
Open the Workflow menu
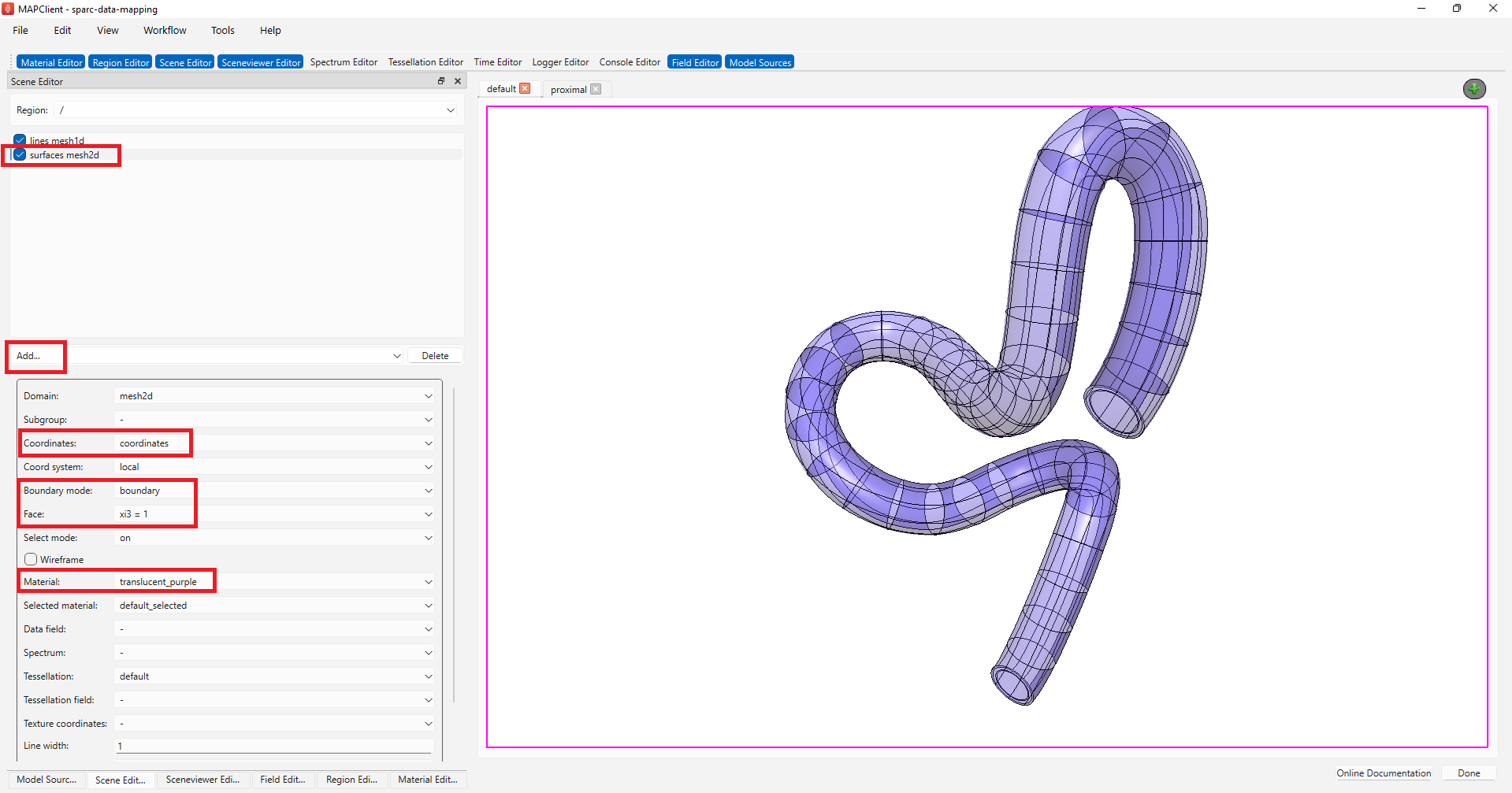165,30
